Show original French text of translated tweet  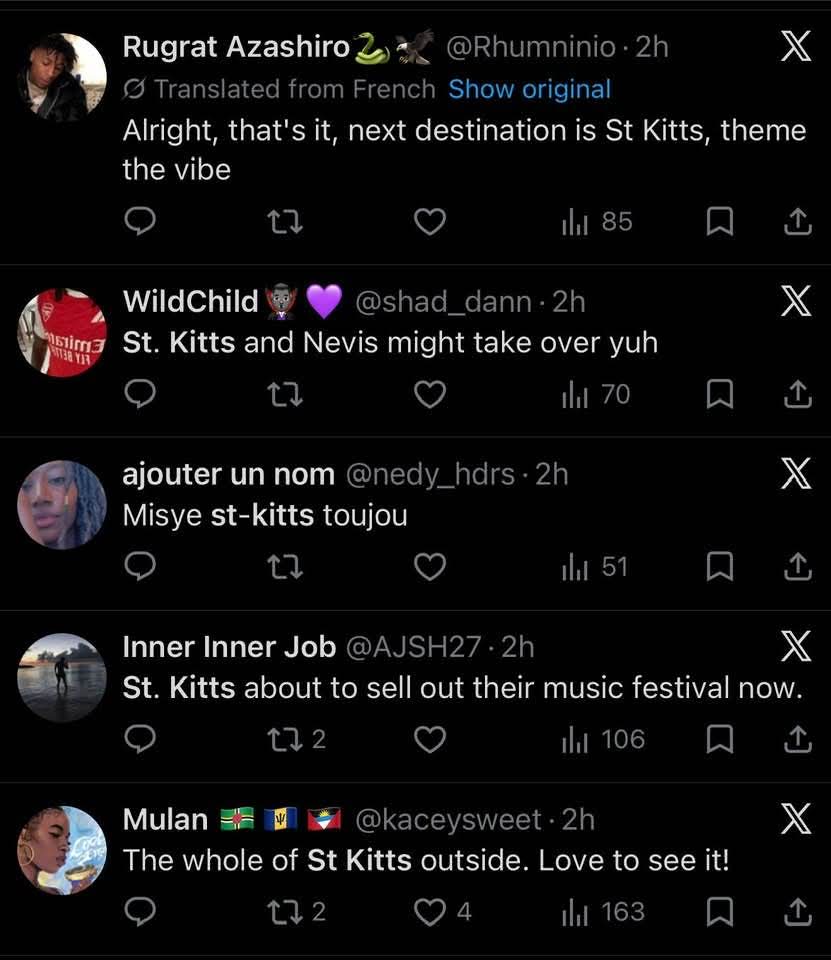pos(529,89)
